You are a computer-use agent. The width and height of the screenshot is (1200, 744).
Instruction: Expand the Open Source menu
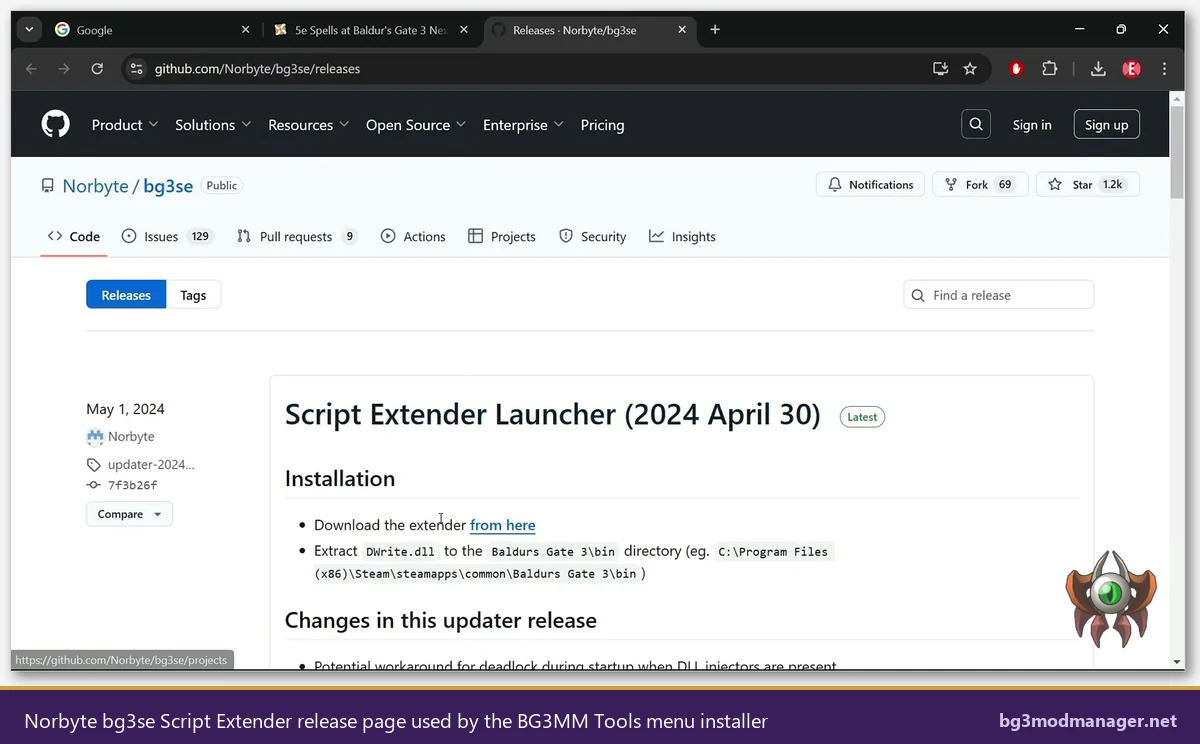[x=416, y=125]
